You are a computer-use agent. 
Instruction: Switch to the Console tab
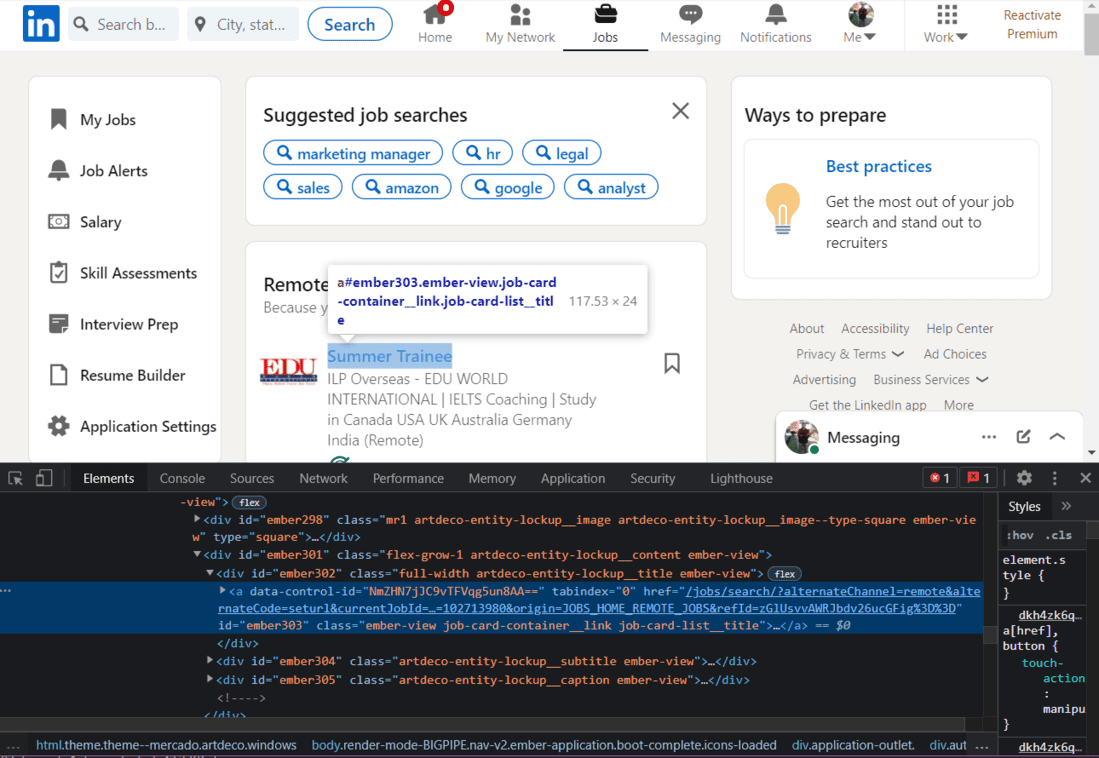point(182,478)
